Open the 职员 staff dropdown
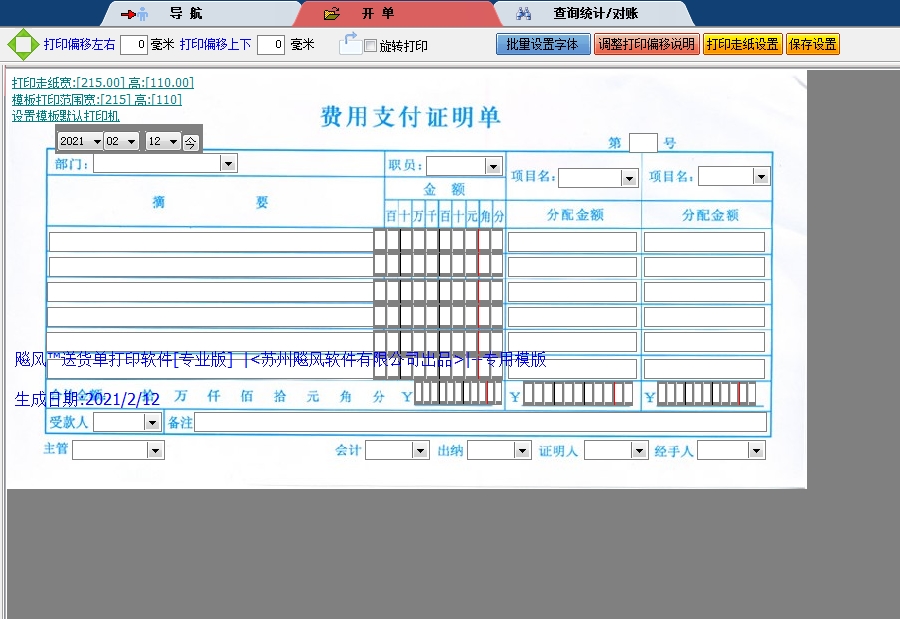900x619 pixels. pos(492,165)
